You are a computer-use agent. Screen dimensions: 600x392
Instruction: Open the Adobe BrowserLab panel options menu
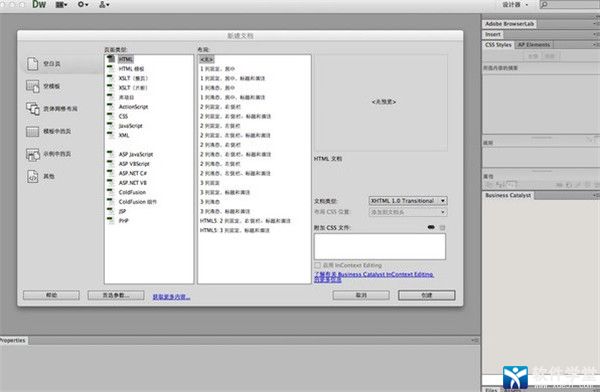point(596,24)
